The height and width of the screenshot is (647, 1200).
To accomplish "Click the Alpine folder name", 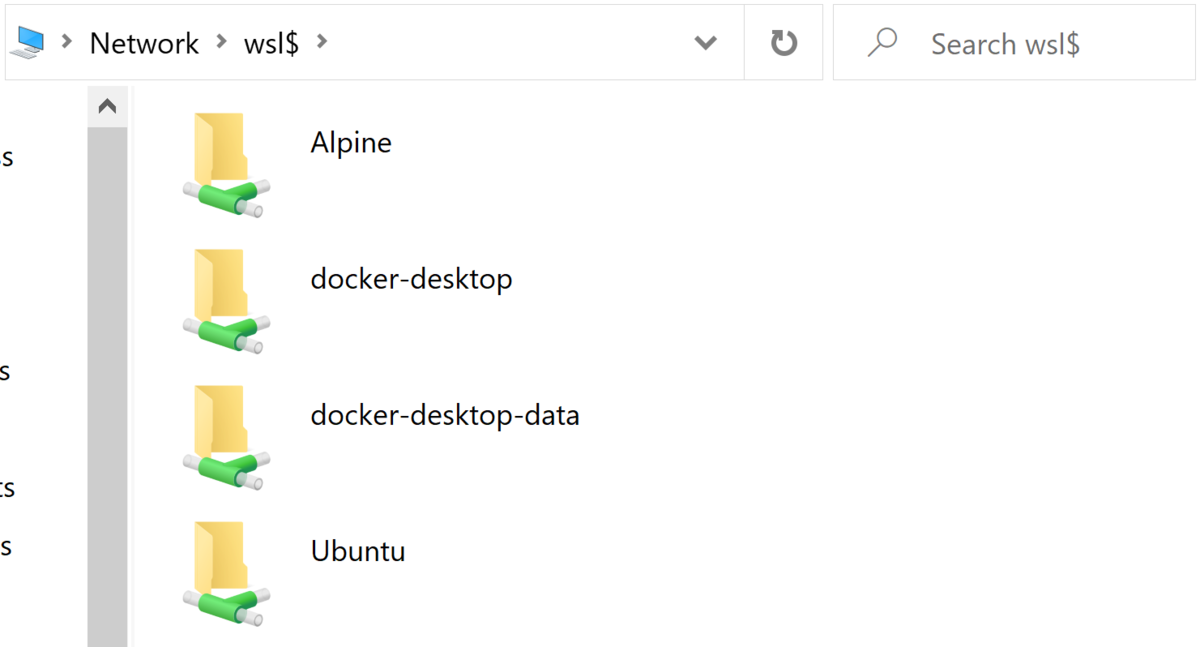I will pos(351,142).
